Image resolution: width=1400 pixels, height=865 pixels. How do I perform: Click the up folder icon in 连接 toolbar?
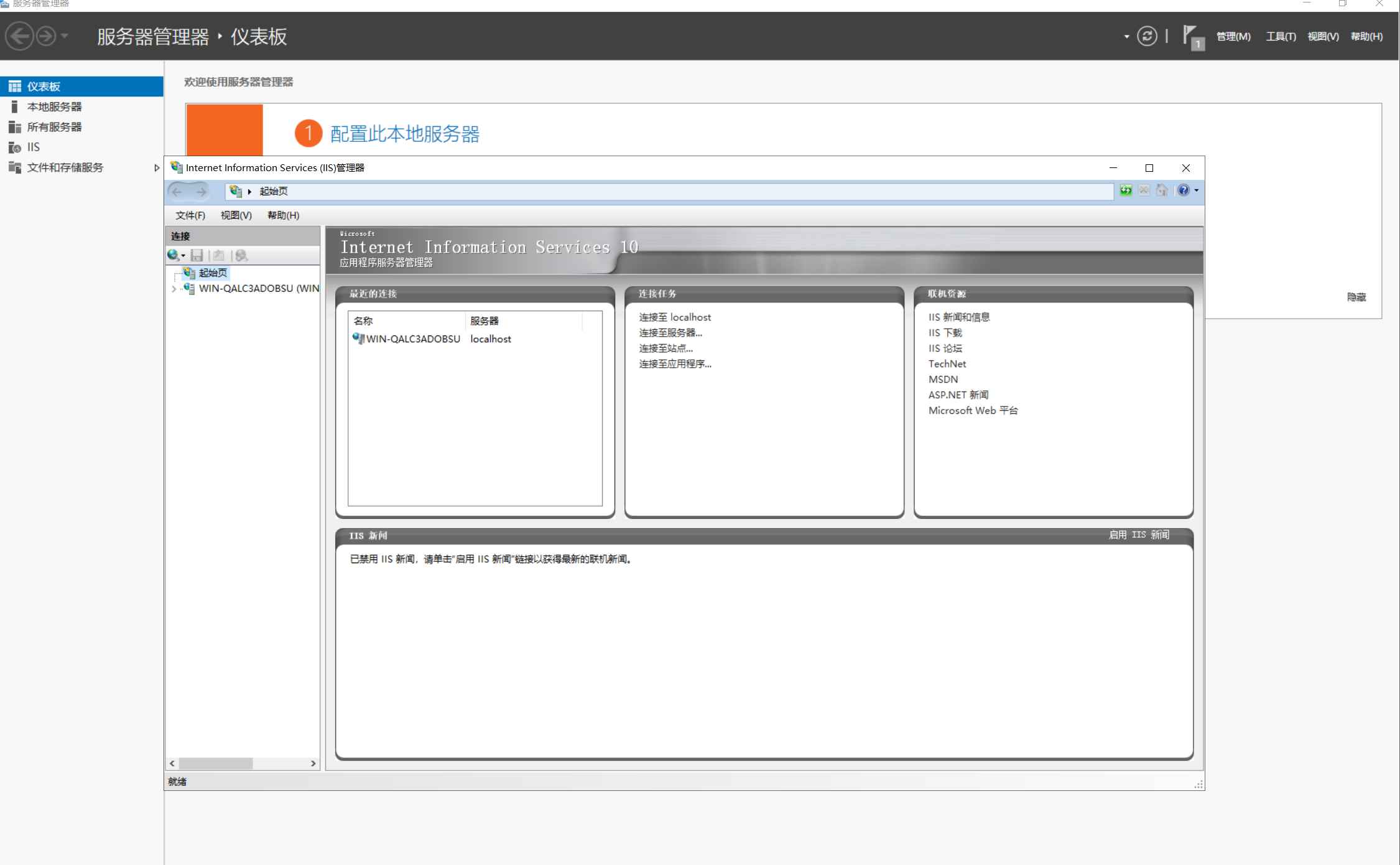pos(218,255)
